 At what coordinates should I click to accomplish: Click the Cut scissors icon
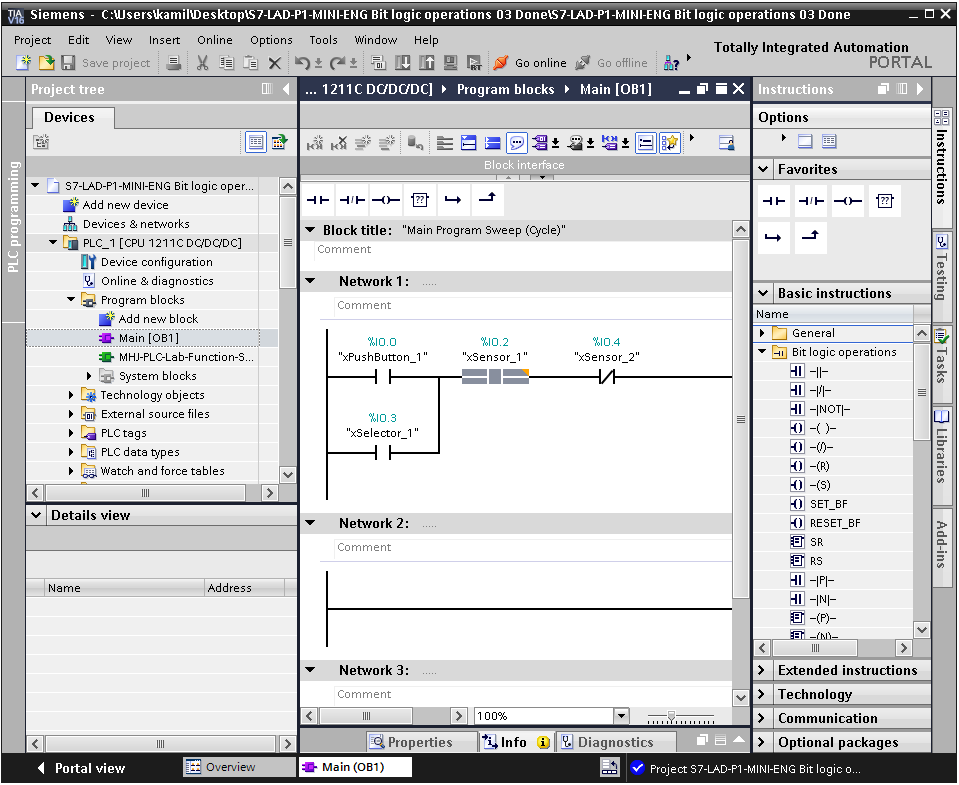(x=202, y=62)
